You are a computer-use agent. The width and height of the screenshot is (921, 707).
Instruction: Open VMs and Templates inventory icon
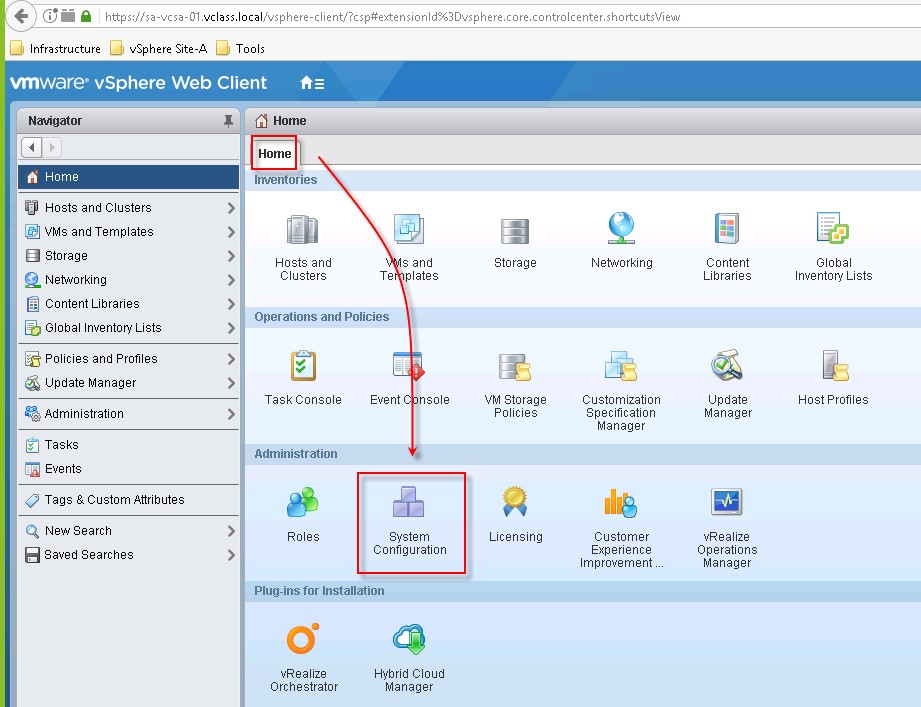409,230
